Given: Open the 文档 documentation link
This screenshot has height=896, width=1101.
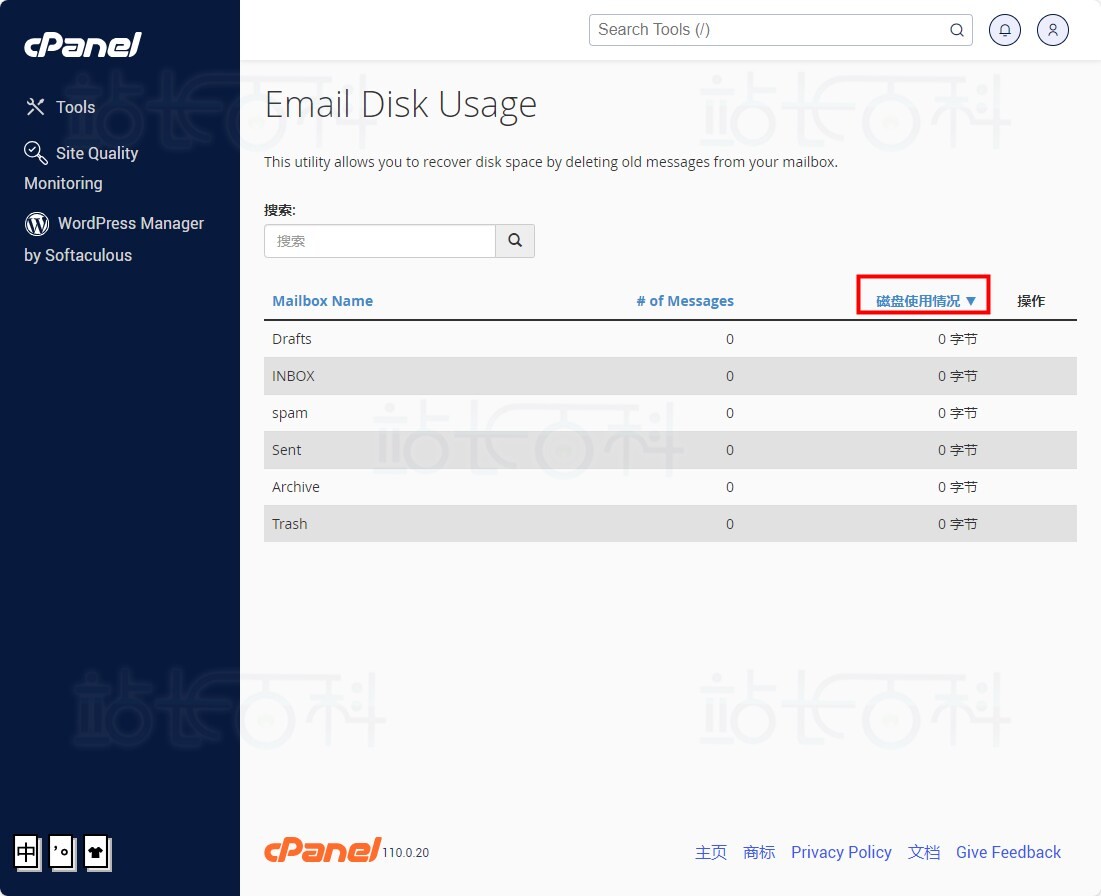Looking at the screenshot, I should pos(924,852).
